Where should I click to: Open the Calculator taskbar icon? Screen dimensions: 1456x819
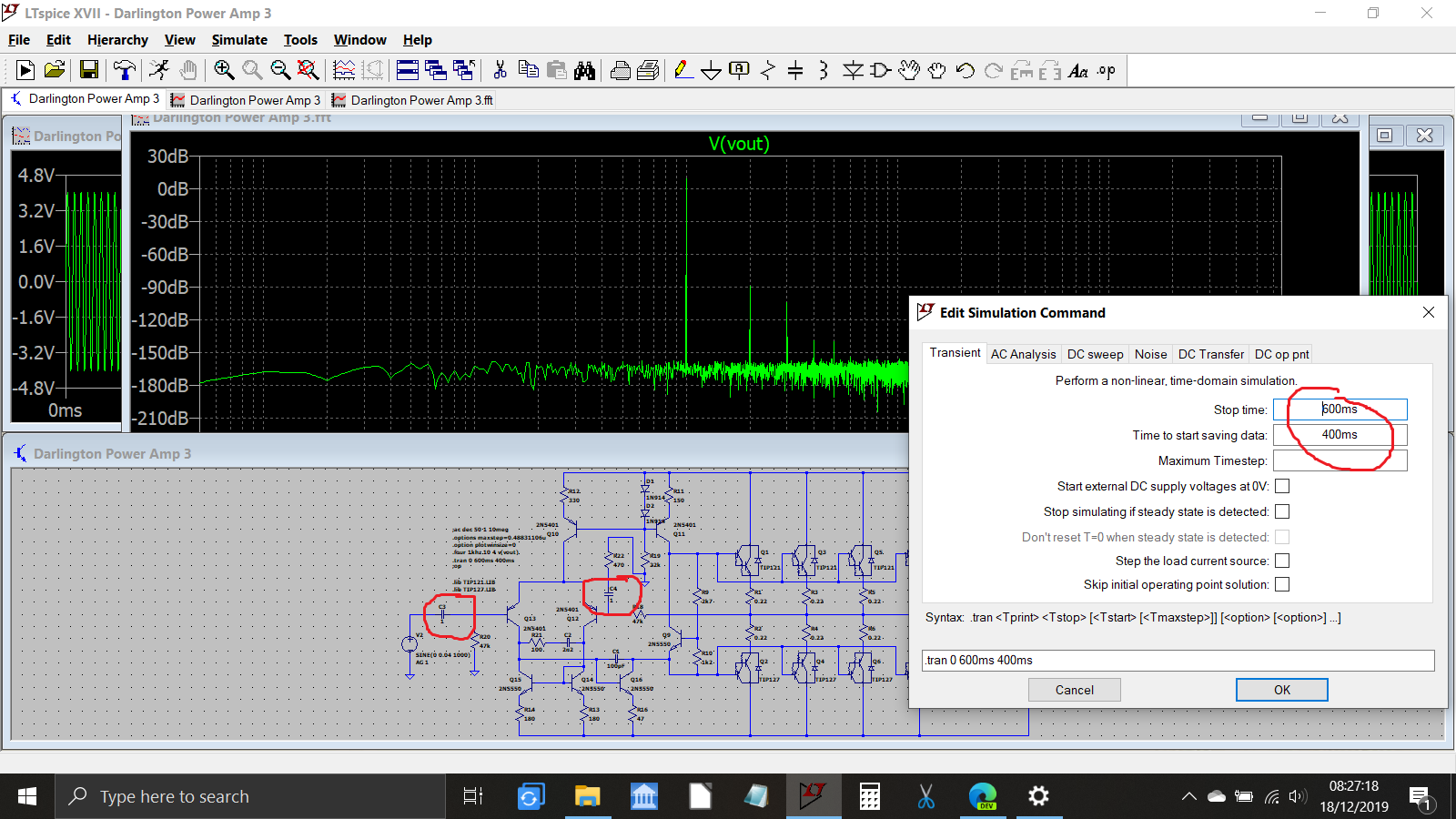(870, 796)
